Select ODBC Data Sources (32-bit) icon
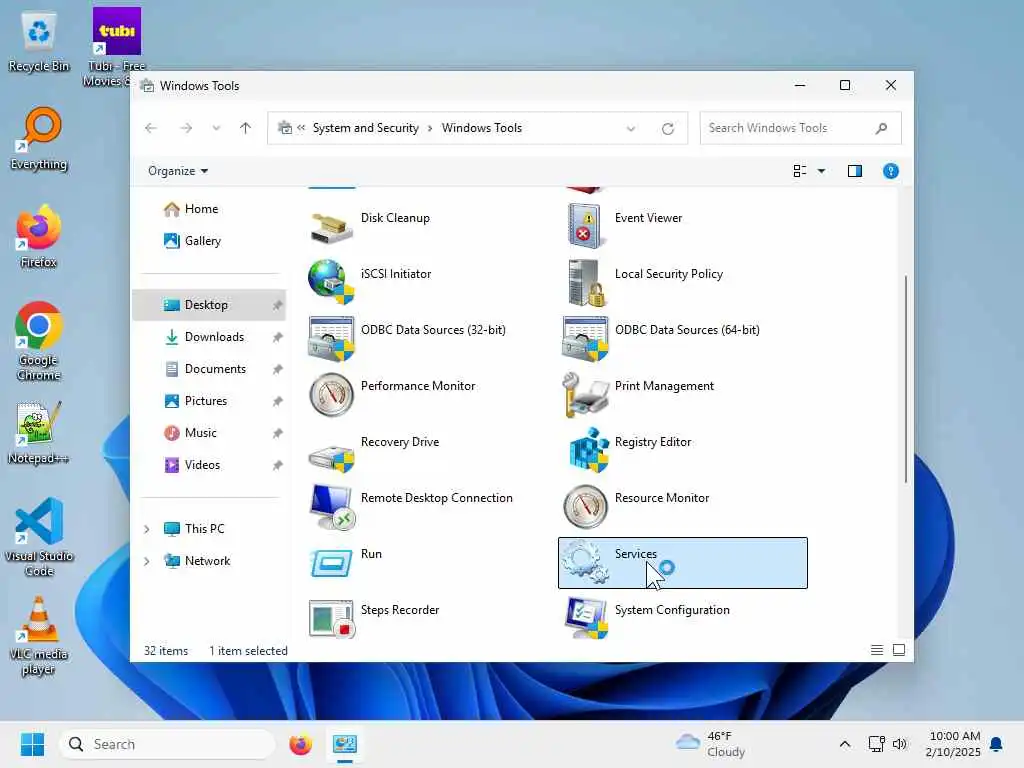Viewport: 1024px width, 768px height. 331,339
